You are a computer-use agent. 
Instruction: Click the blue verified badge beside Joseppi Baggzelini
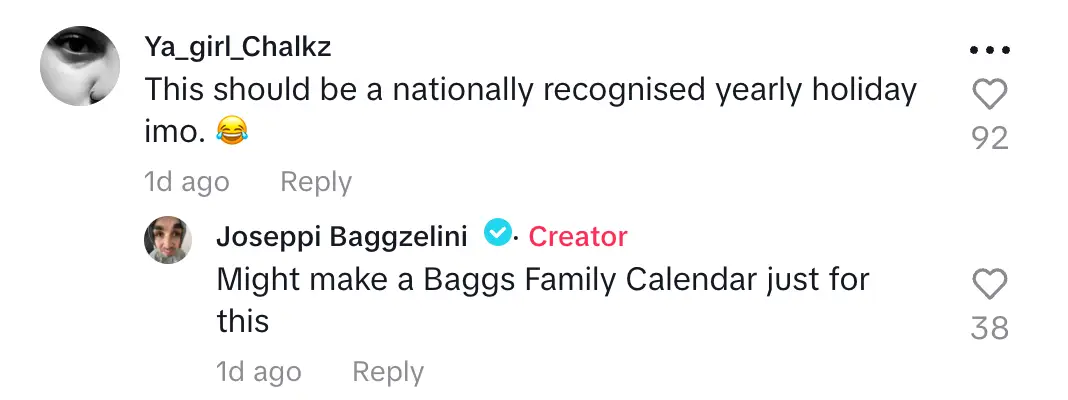pos(496,234)
